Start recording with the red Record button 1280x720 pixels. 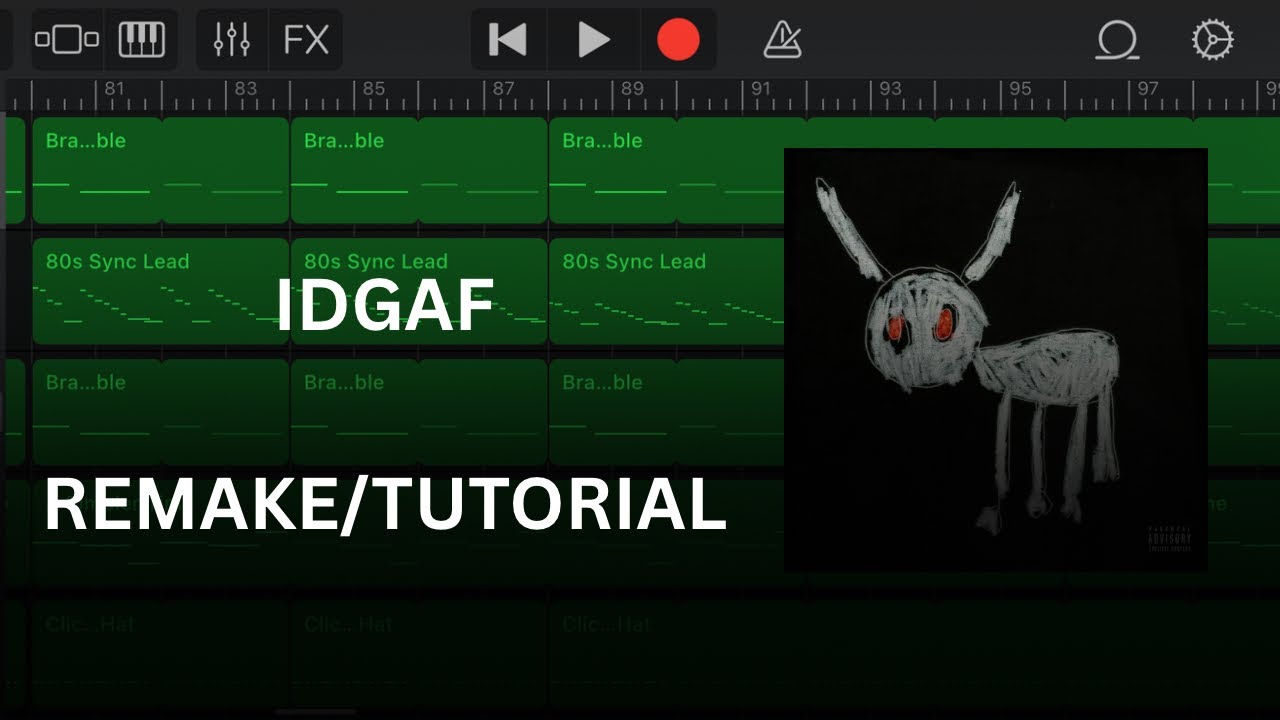[678, 40]
